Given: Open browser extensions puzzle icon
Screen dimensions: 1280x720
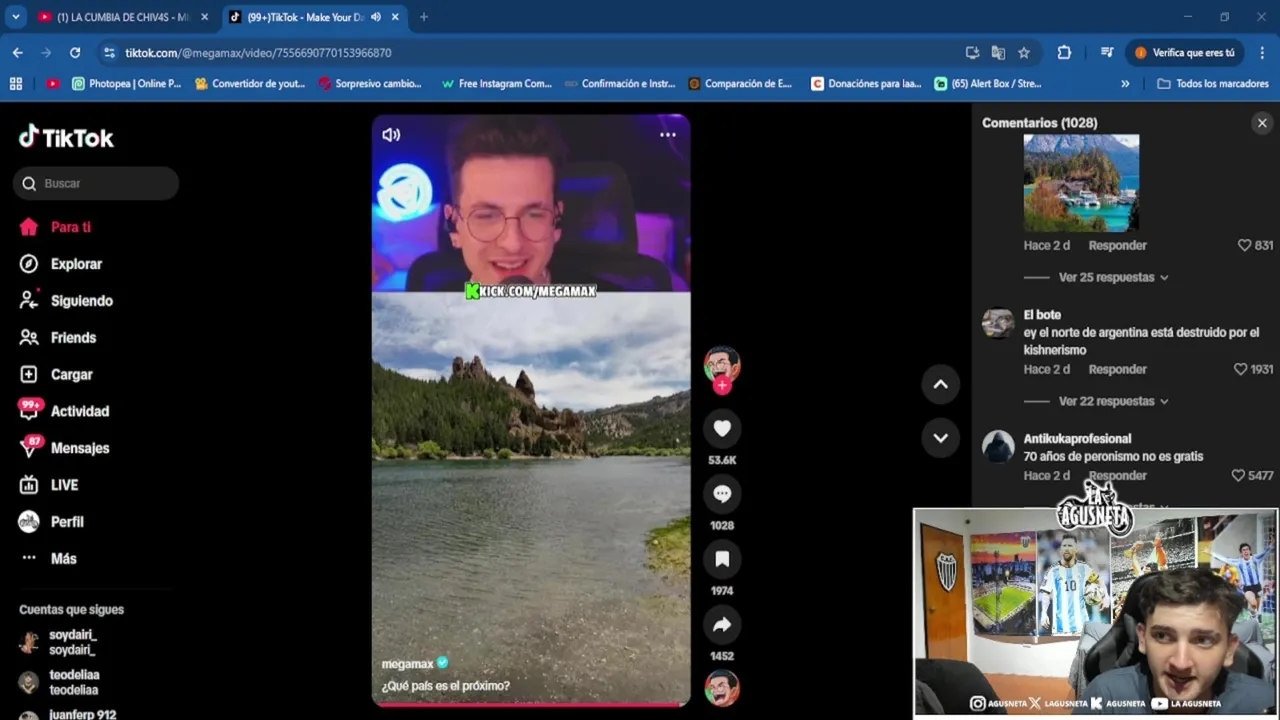Looking at the screenshot, I should (x=1064, y=53).
